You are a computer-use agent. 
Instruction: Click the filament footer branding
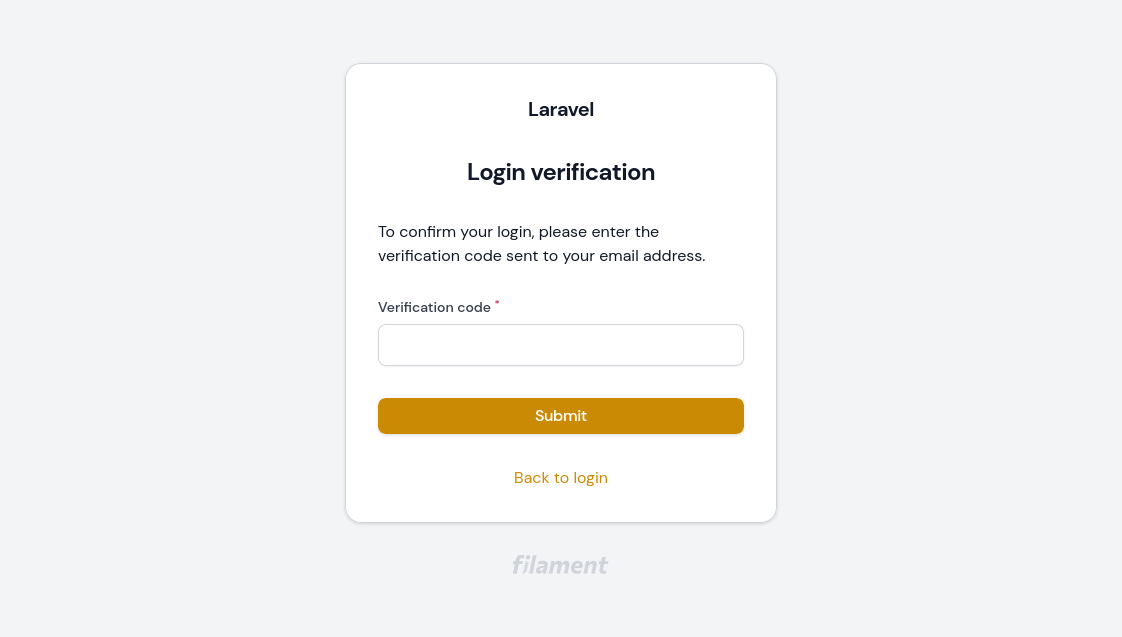[560, 565]
